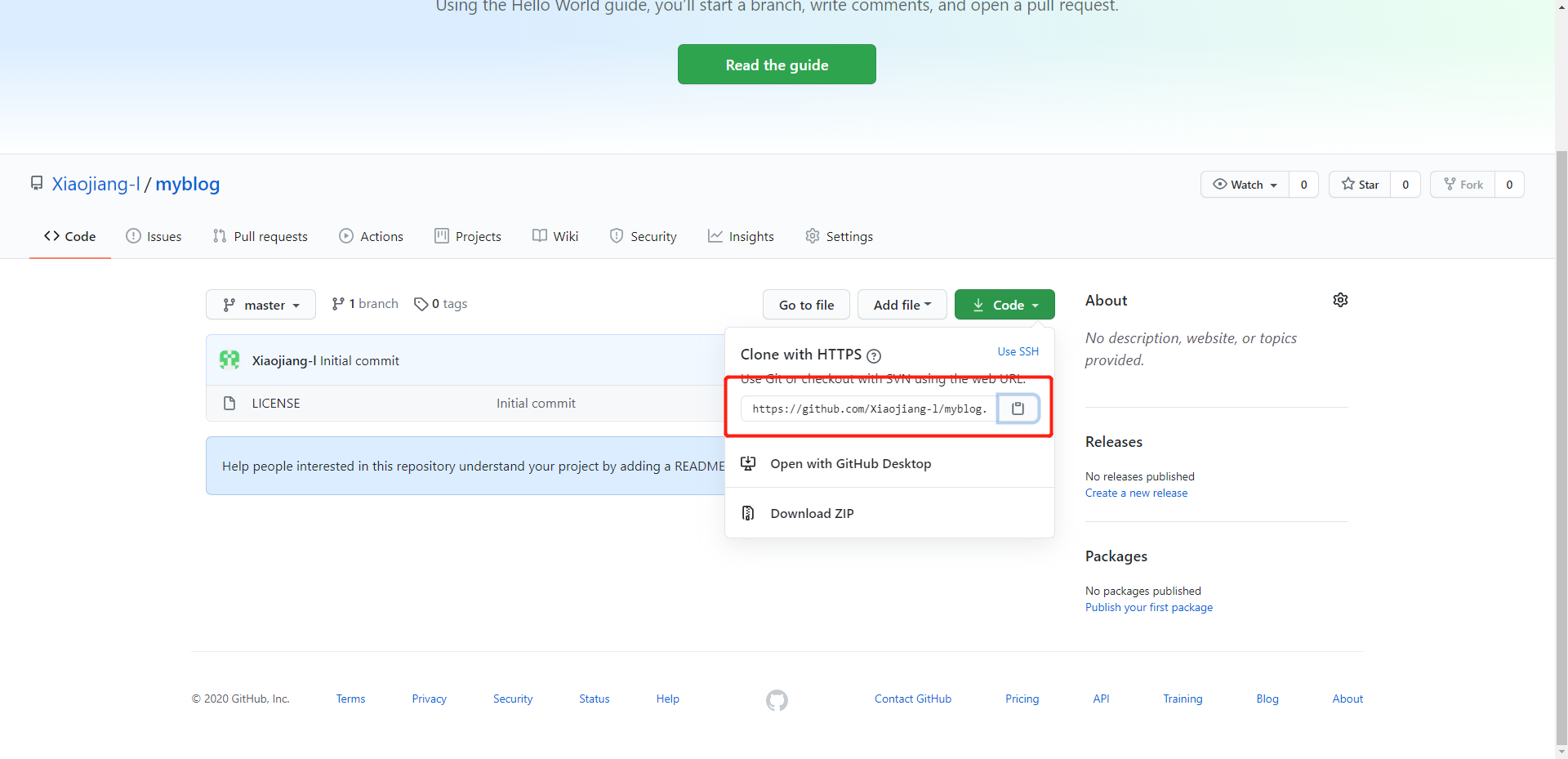Open the Watch notifications dropdown
Viewport: 1568px width, 759px height.
click(x=1245, y=185)
